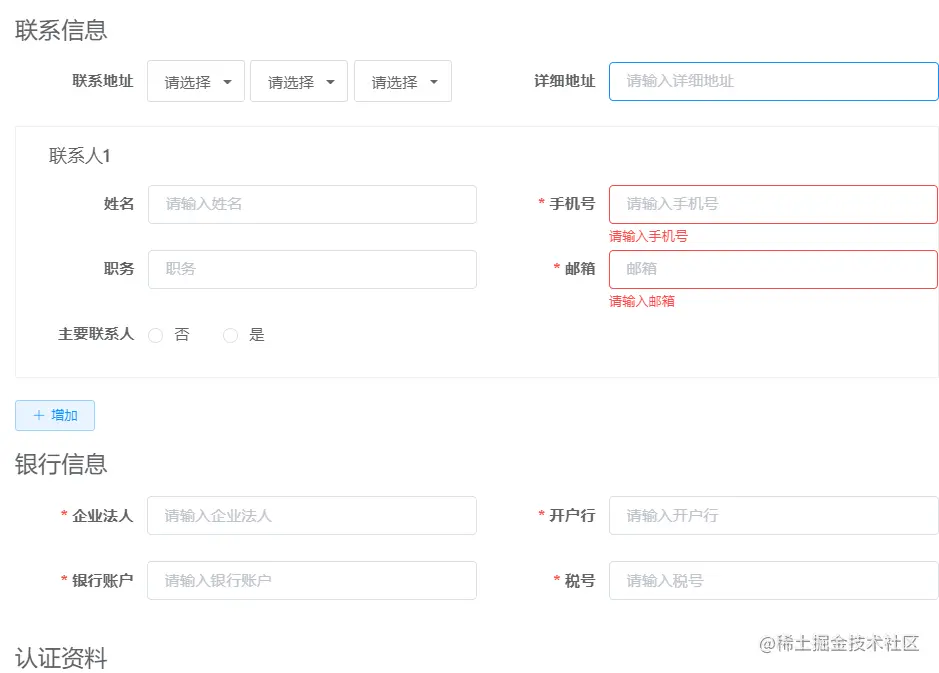
Task: Focus the 税号 input field
Action: point(773,581)
